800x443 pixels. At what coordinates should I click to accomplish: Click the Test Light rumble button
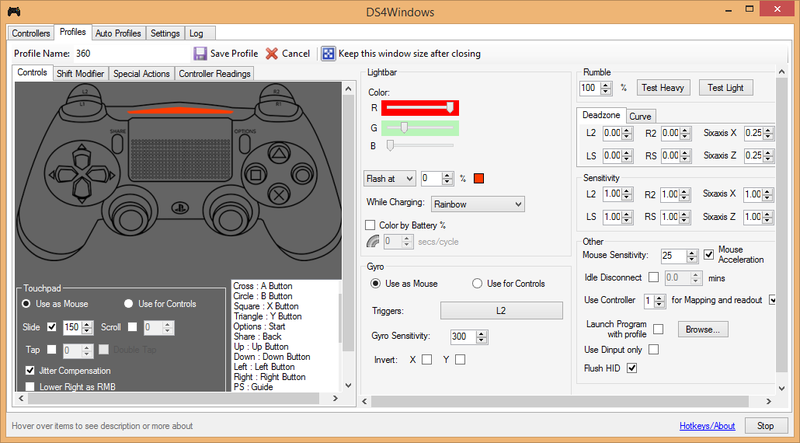726,88
